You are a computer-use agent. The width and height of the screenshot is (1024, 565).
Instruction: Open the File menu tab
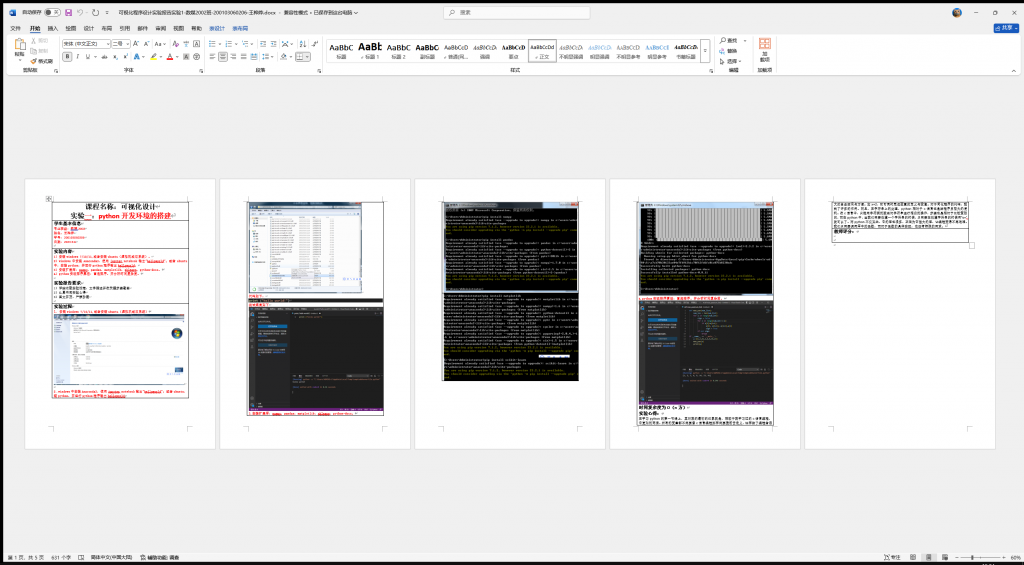(x=15, y=28)
